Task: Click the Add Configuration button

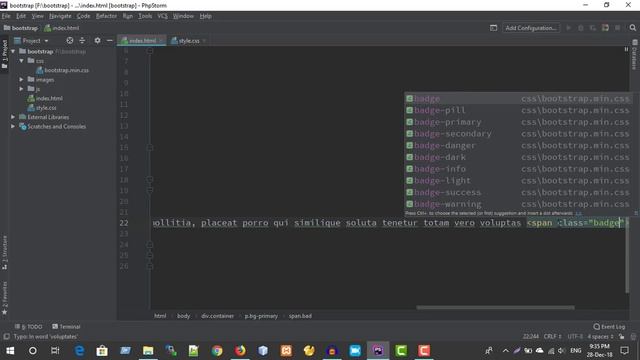Action: pyautogui.click(x=531, y=28)
